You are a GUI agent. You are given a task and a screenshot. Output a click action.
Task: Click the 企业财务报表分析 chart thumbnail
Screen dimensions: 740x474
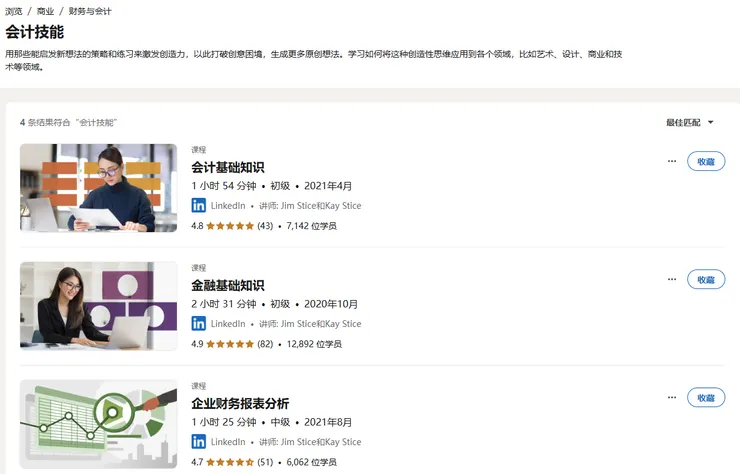98,424
